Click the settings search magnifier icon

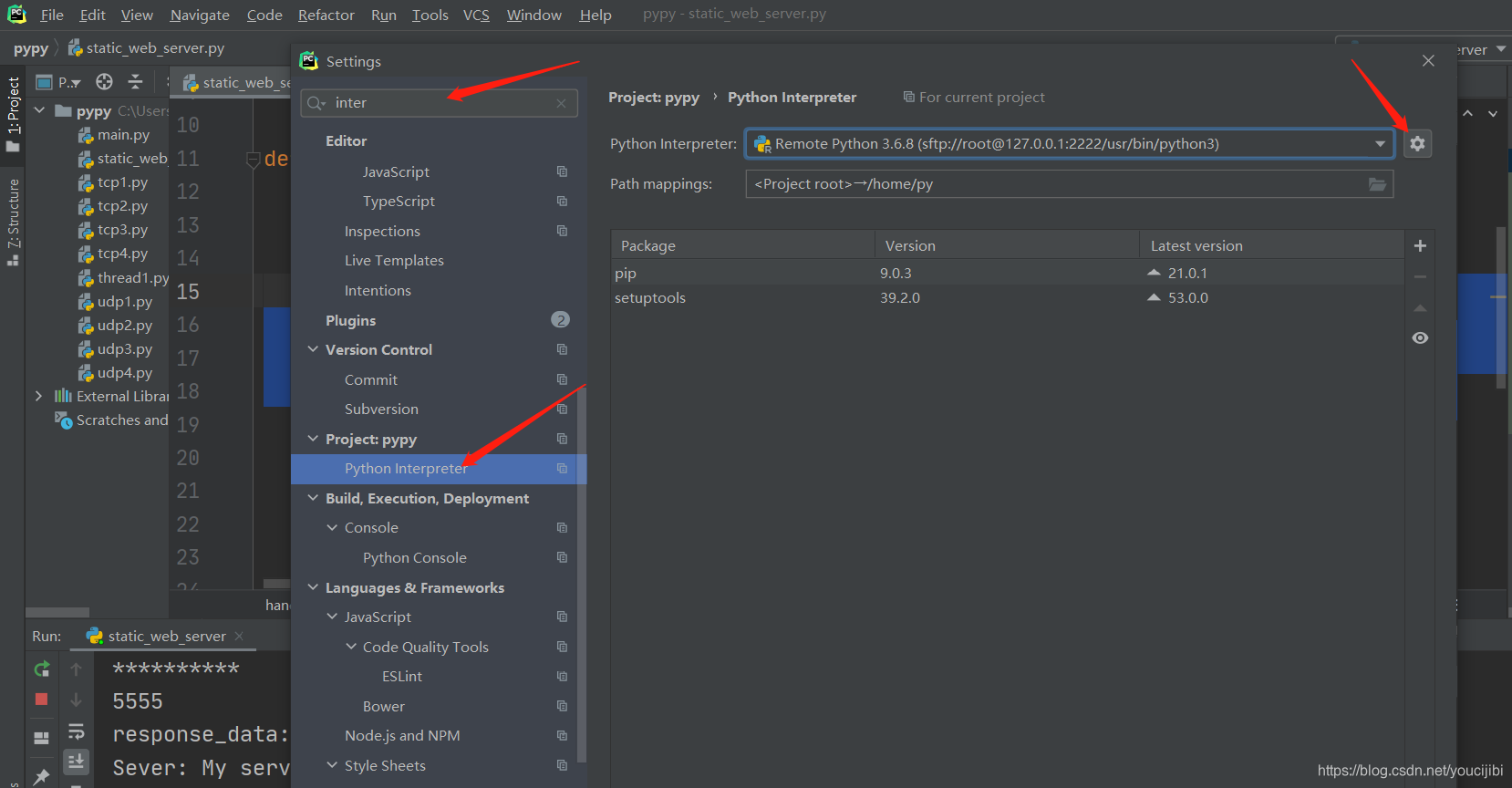click(x=316, y=103)
